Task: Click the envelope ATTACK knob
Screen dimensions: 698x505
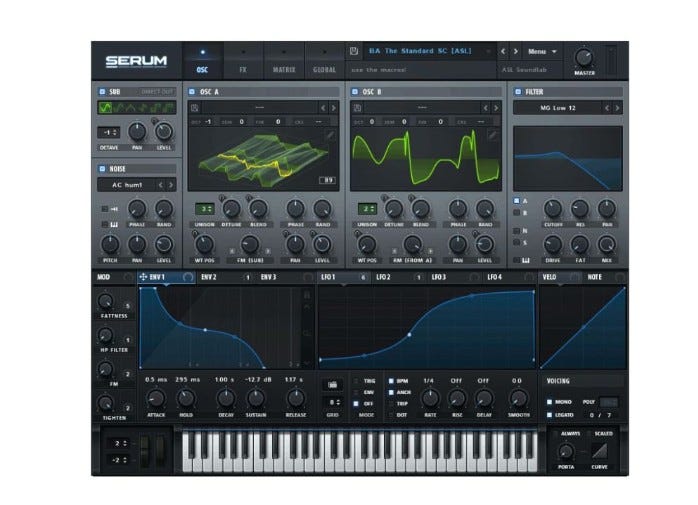Action: click(156, 398)
